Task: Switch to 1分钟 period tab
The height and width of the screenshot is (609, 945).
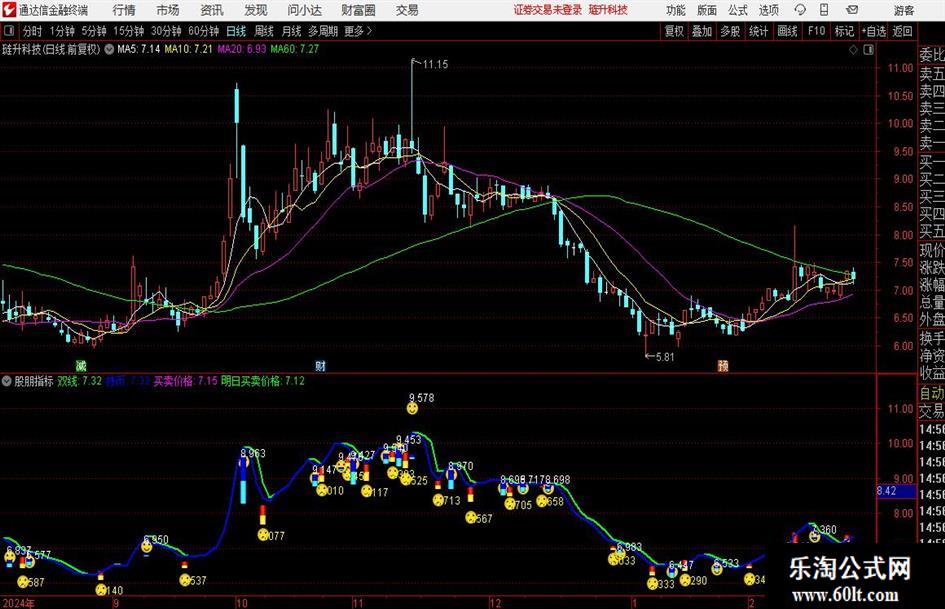Action: point(62,31)
